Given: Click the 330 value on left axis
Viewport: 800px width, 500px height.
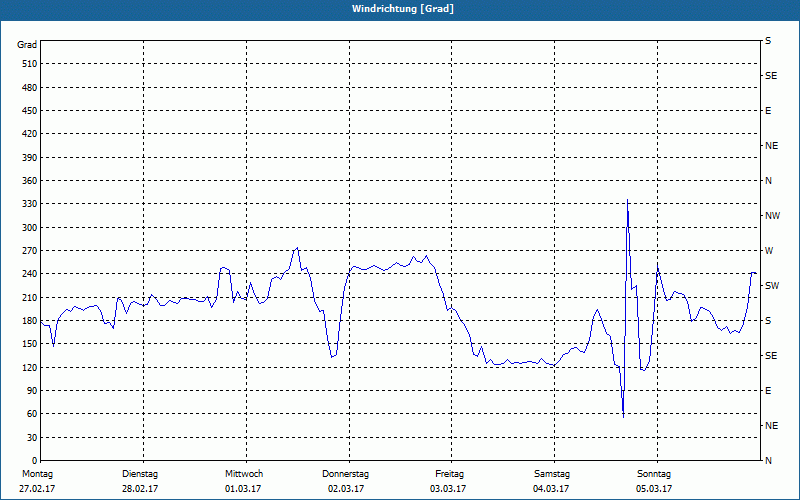Looking at the screenshot, I should click(30, 204).
